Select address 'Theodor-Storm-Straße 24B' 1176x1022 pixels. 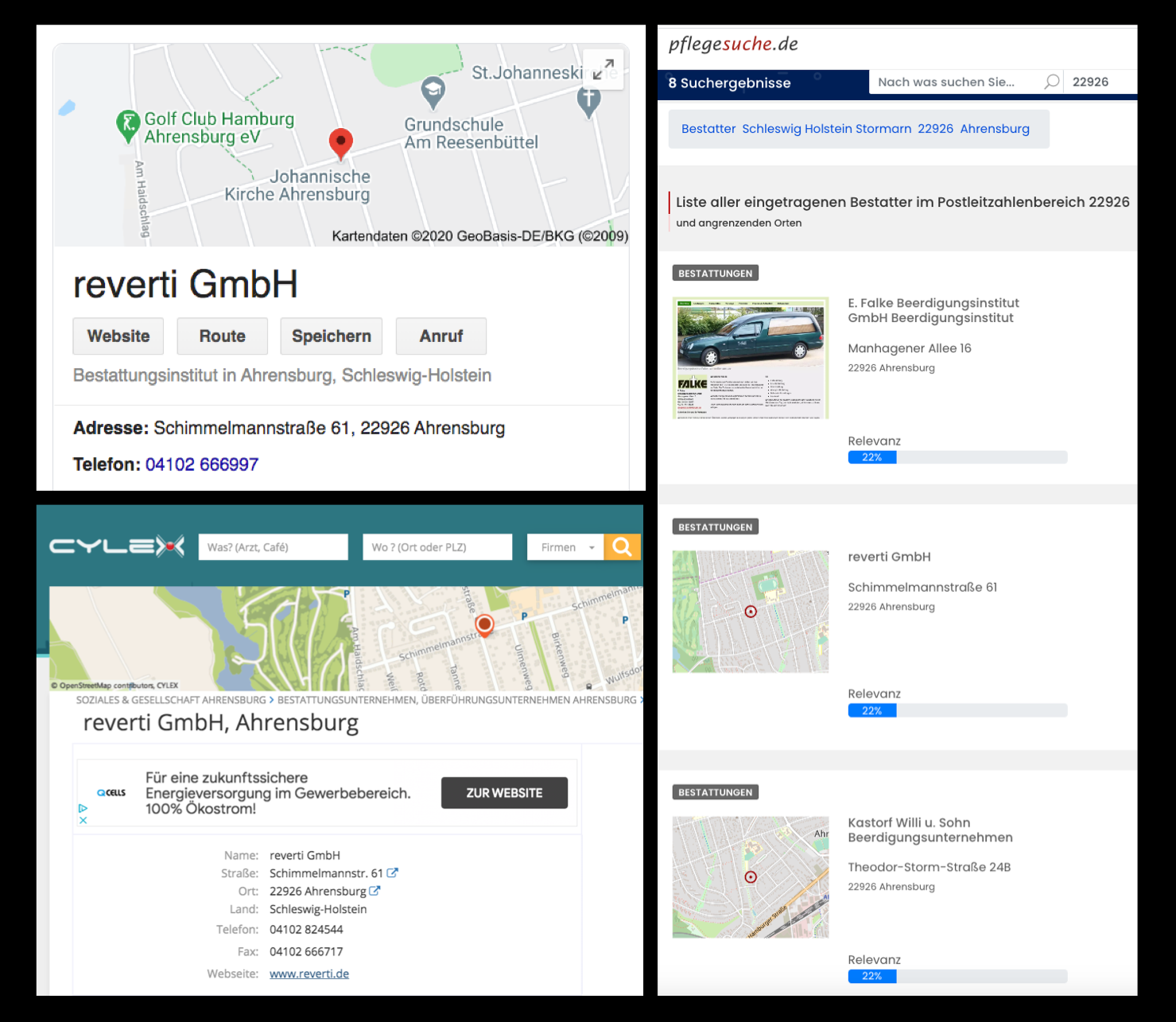click(930, 867)
